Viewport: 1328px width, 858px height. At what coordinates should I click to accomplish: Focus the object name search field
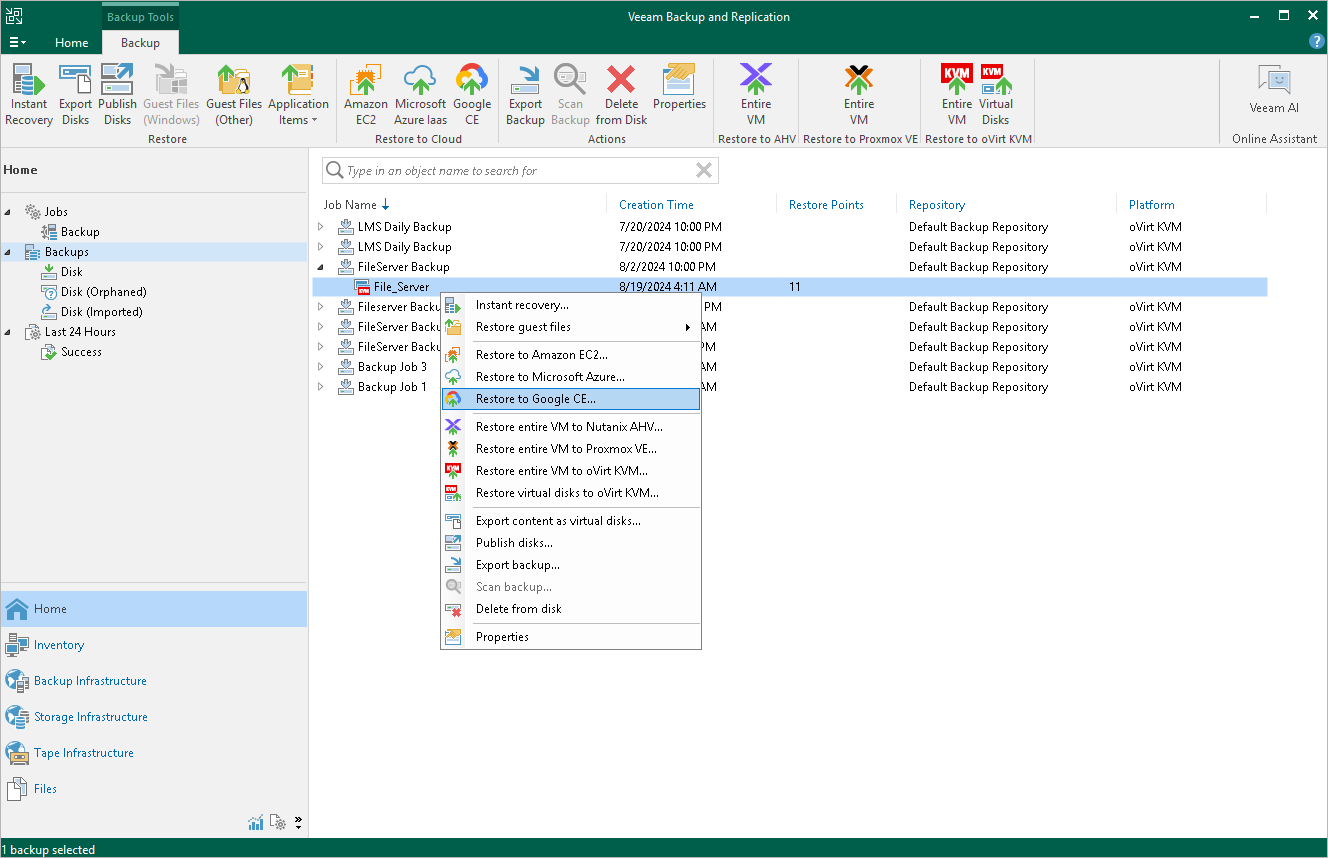tap(518, 171)
